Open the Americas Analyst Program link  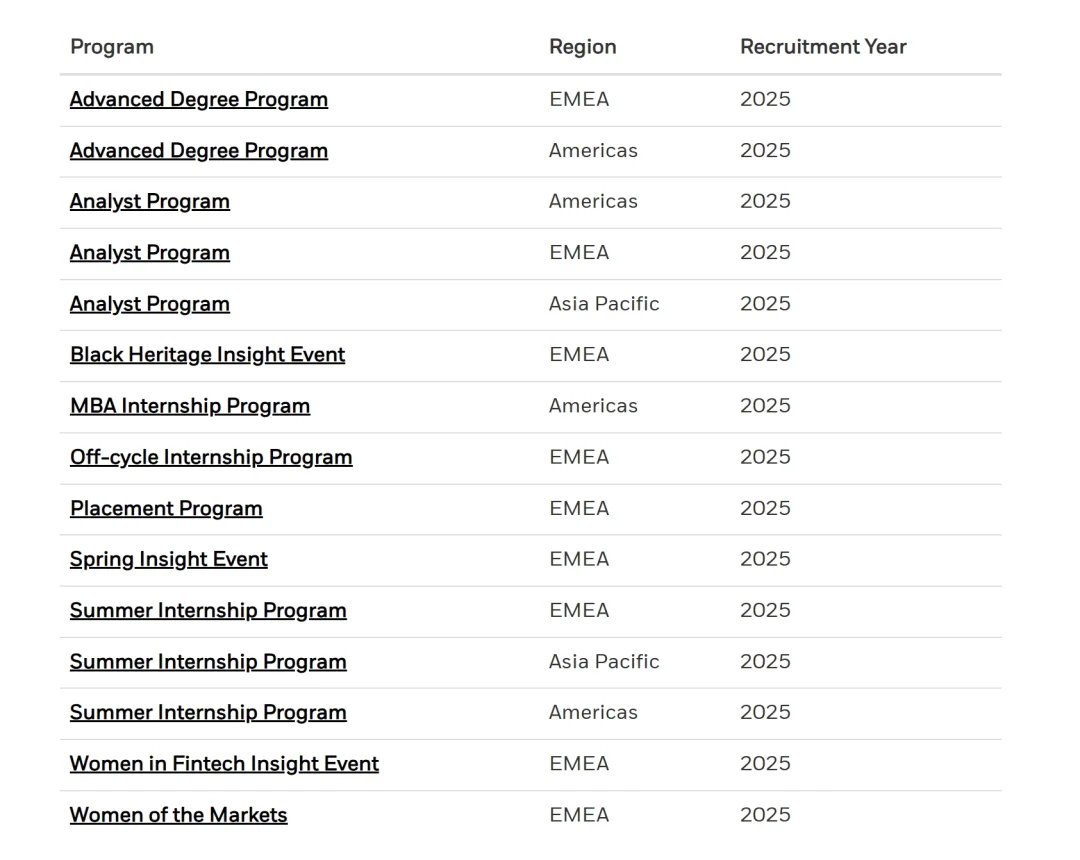pos(149,201)
